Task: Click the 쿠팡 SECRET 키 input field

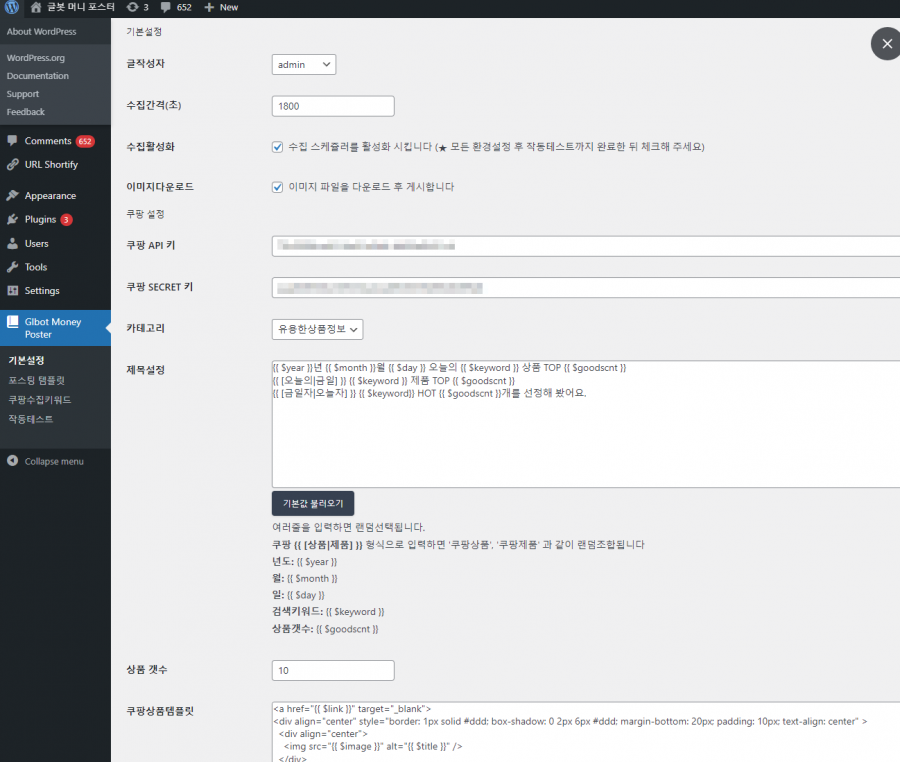Action: (x=586, y=287)
